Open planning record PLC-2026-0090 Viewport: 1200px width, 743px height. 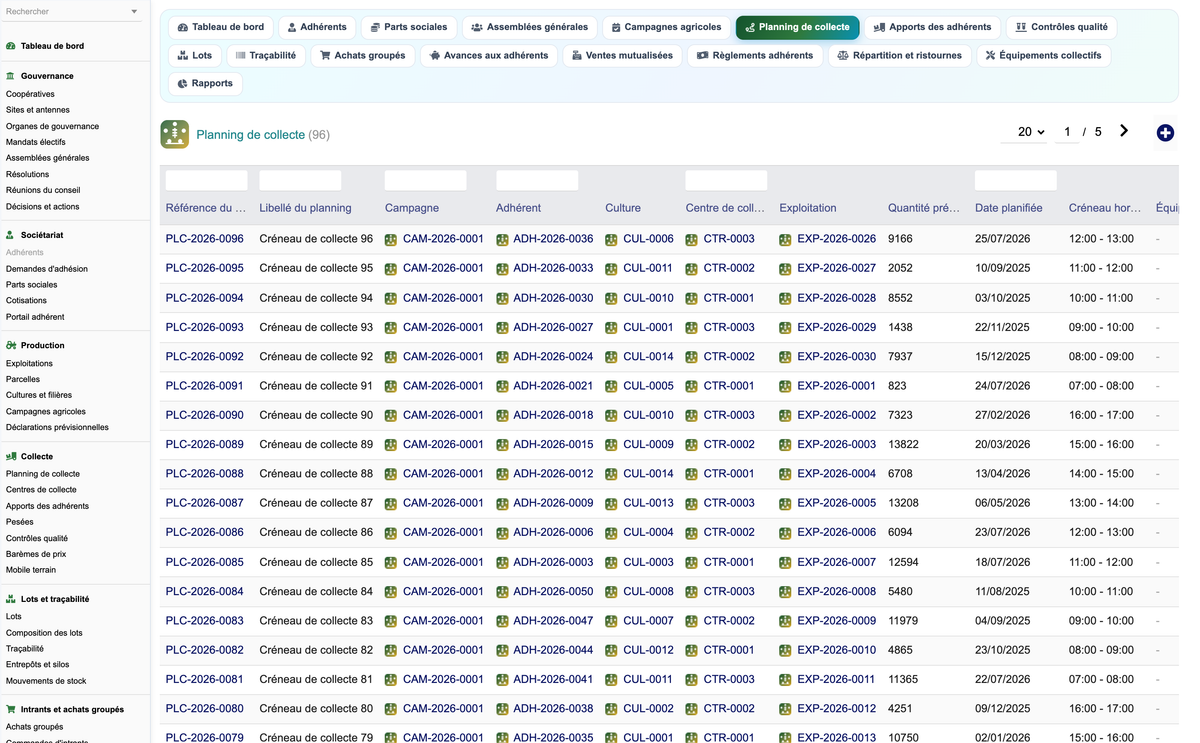(205, 415)
